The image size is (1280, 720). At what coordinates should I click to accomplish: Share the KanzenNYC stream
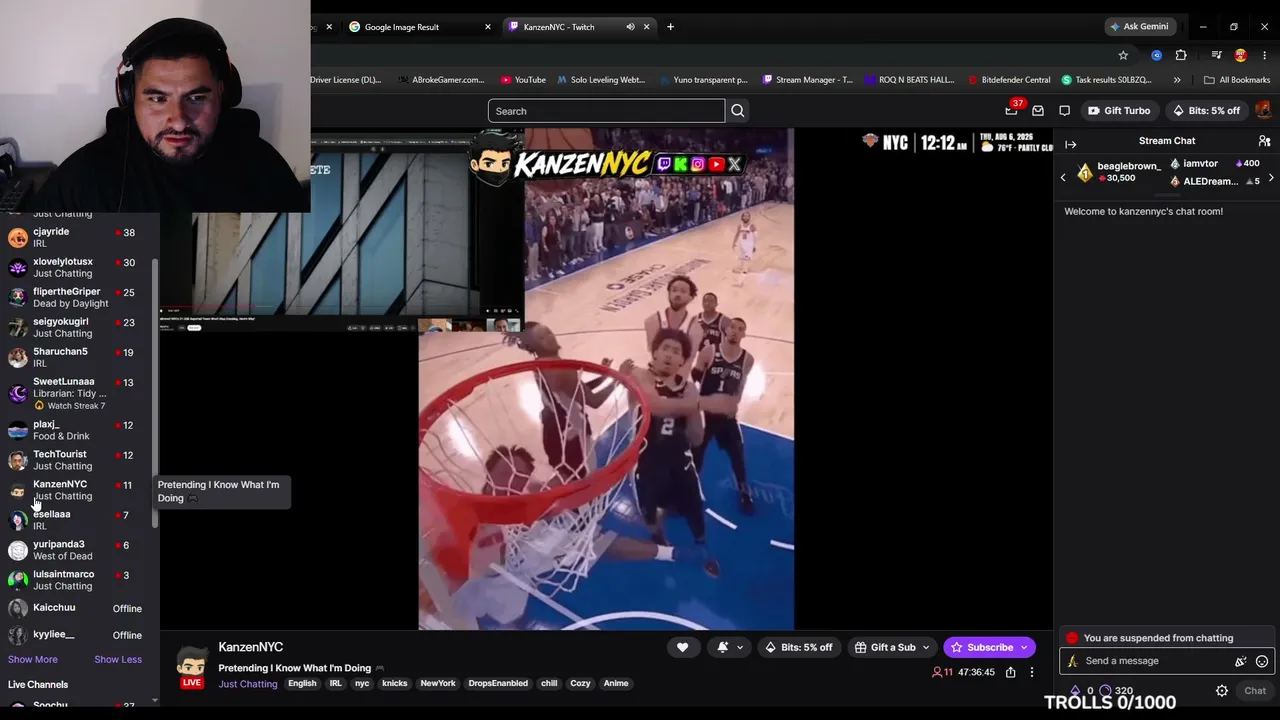pos(1011,672)
